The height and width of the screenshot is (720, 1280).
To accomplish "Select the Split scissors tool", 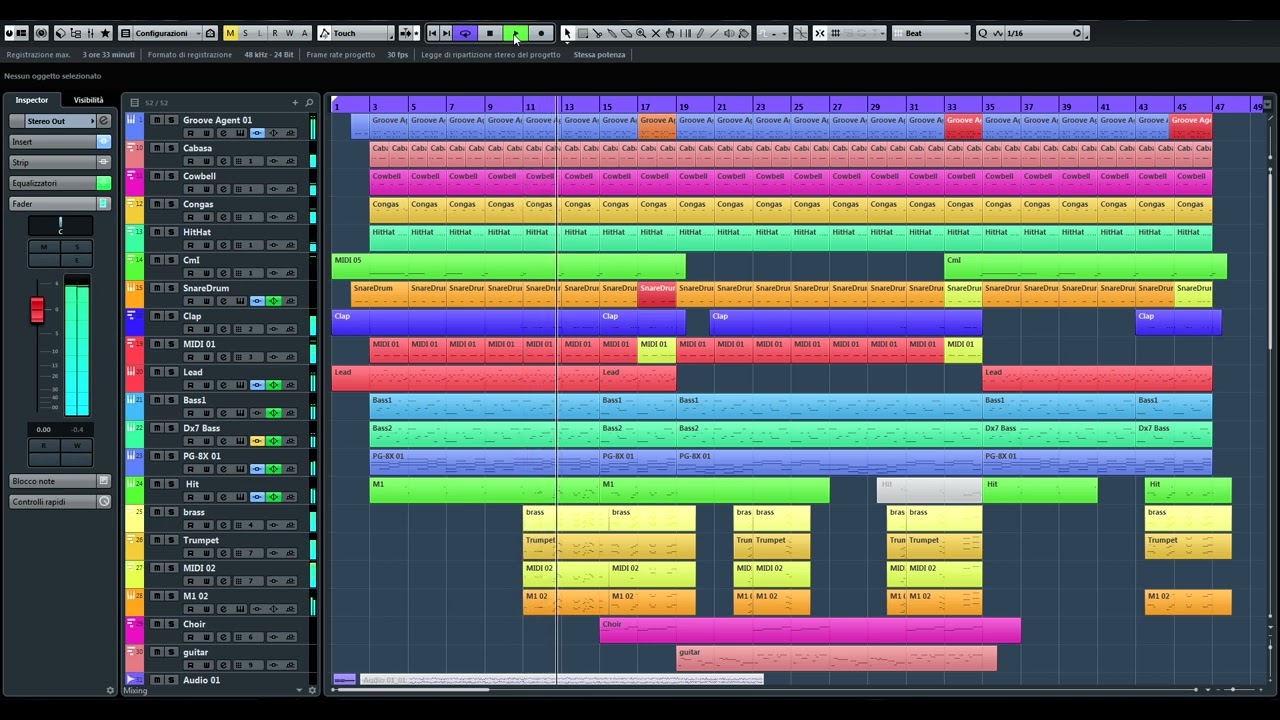I will [597, 33].
